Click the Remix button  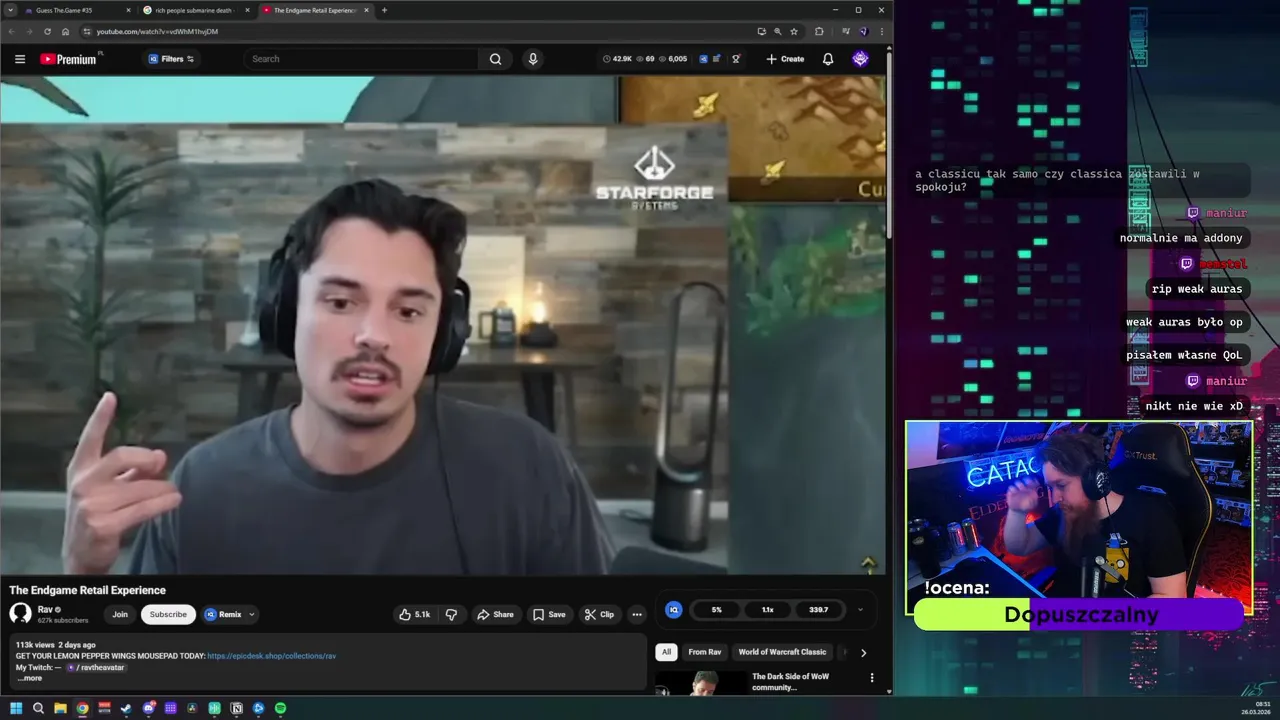click(x=223, y=614)
